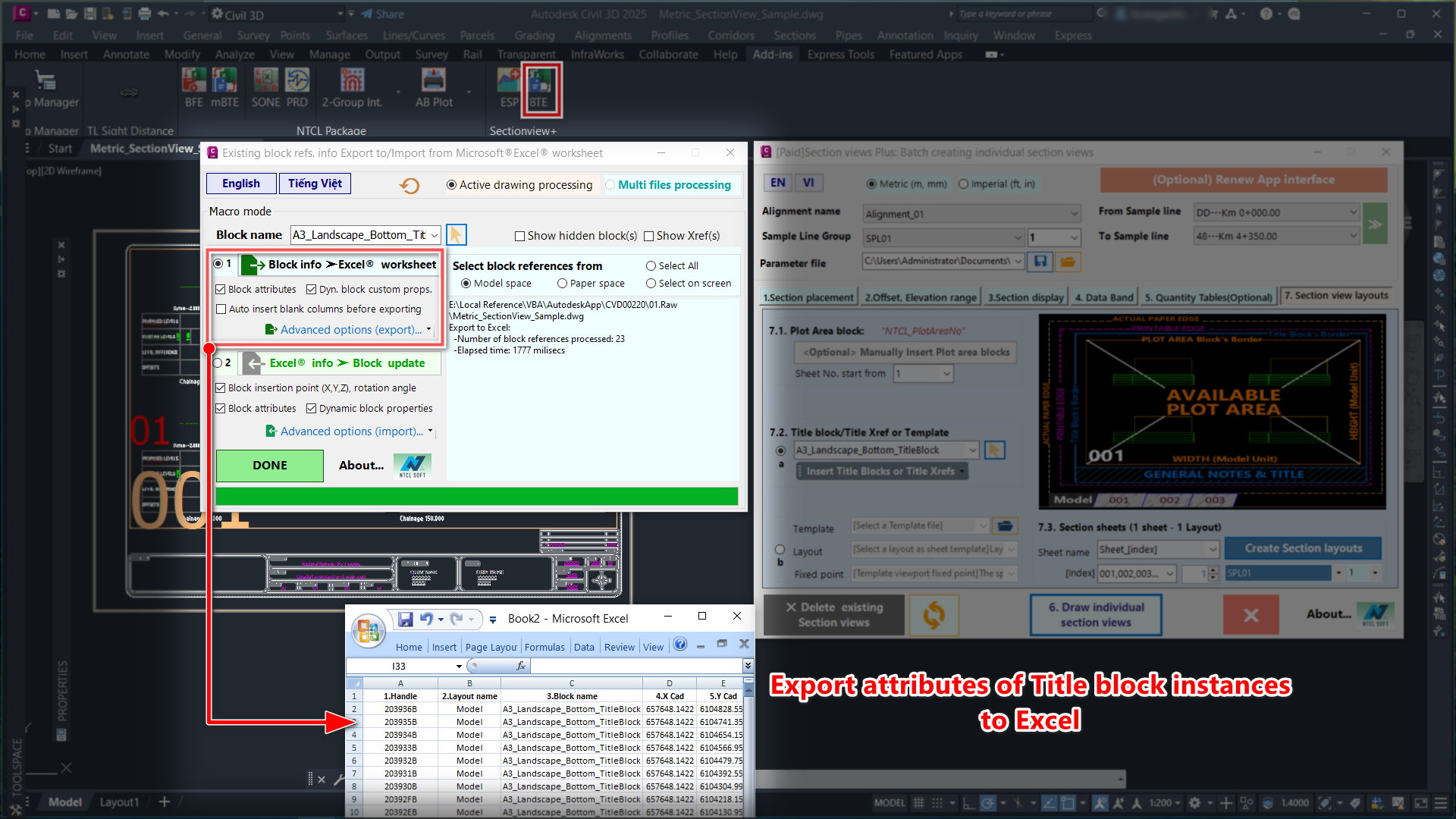Select the Paper space radio button

pyautogui.click(x=562, y=284)
